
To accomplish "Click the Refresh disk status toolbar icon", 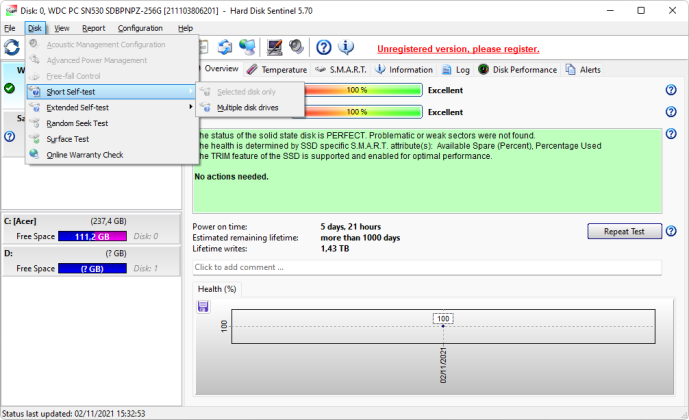I will pos(12,47).
